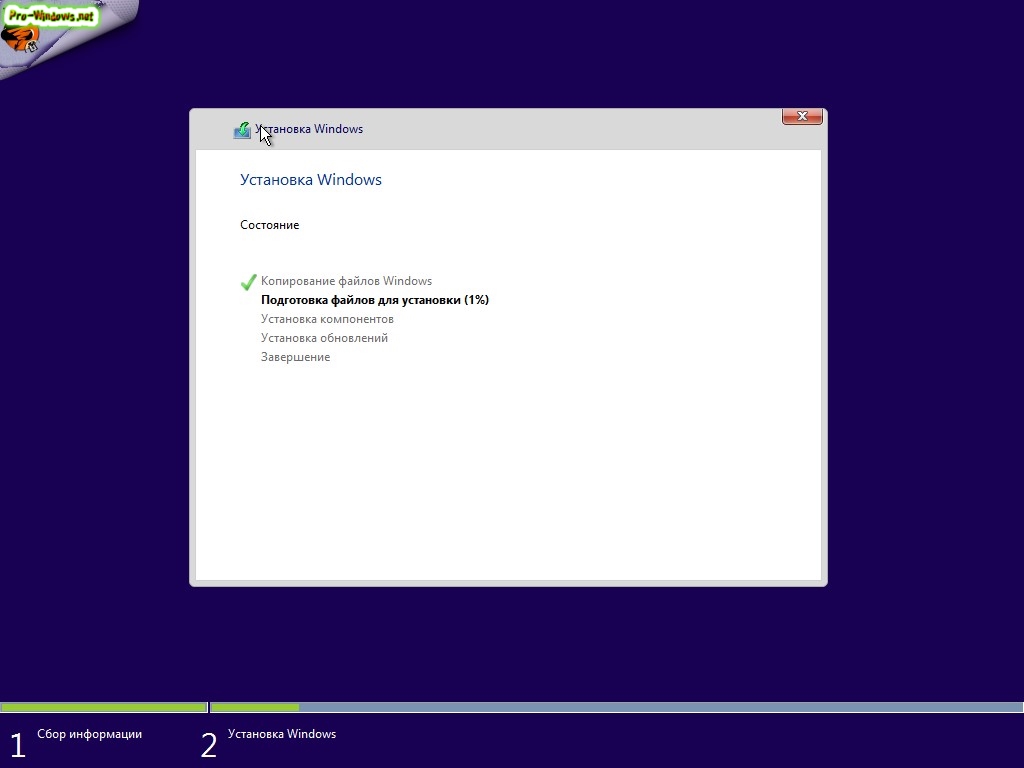Select Подготовка файлов для установки (1%) step
Viewport: 1024px width, 768px height.
click(x=375, y=300)
